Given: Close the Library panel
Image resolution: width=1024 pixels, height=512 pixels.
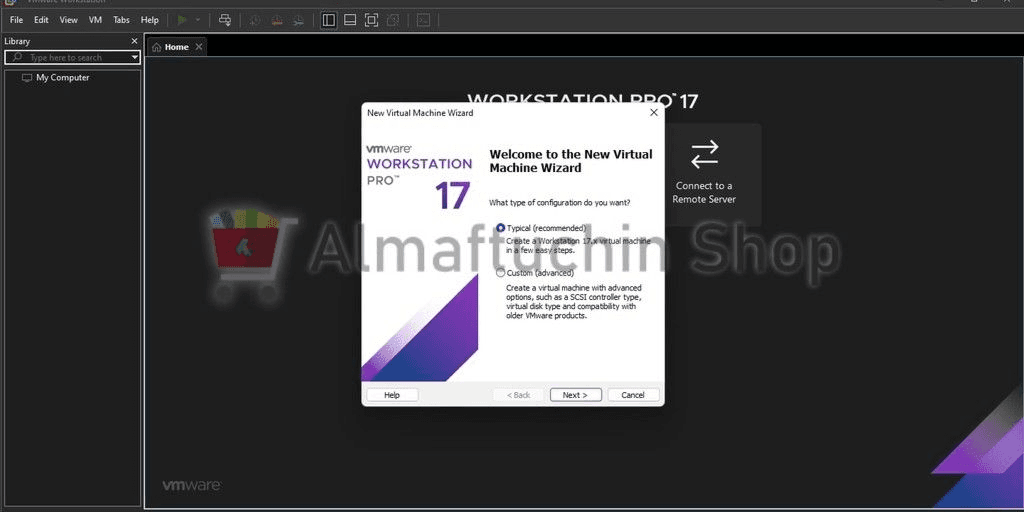Looking at the screenshot, I should coord(135,41).
